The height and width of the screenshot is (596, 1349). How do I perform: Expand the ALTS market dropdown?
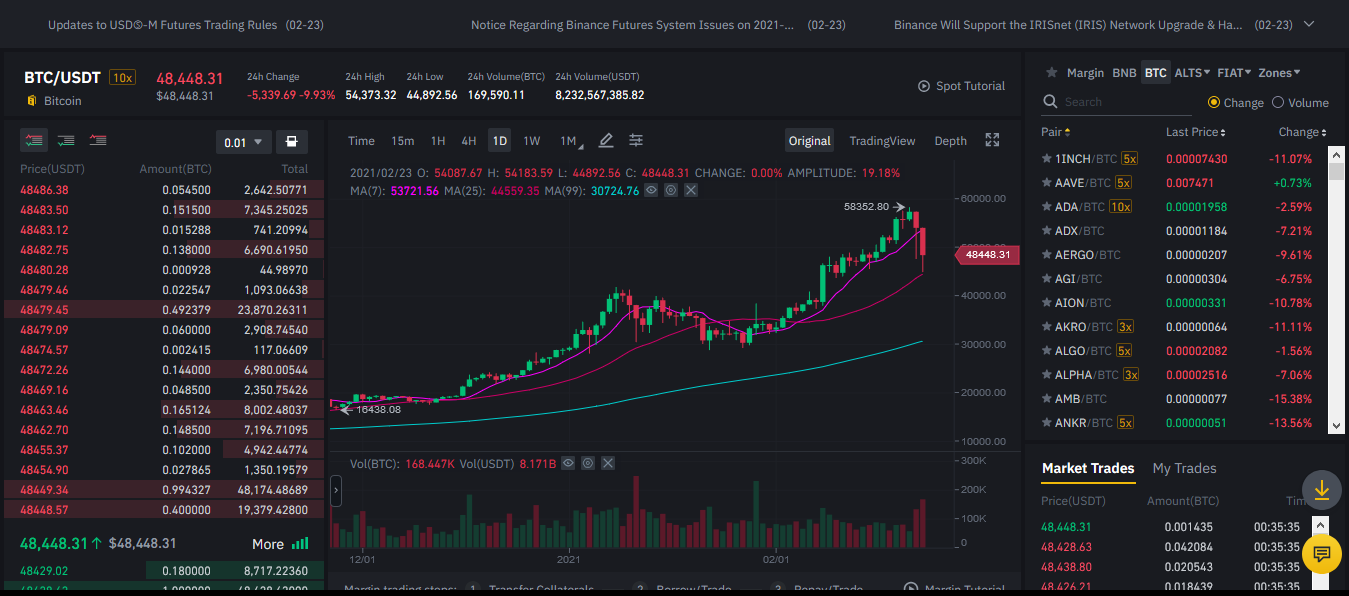pos(1192,73)
